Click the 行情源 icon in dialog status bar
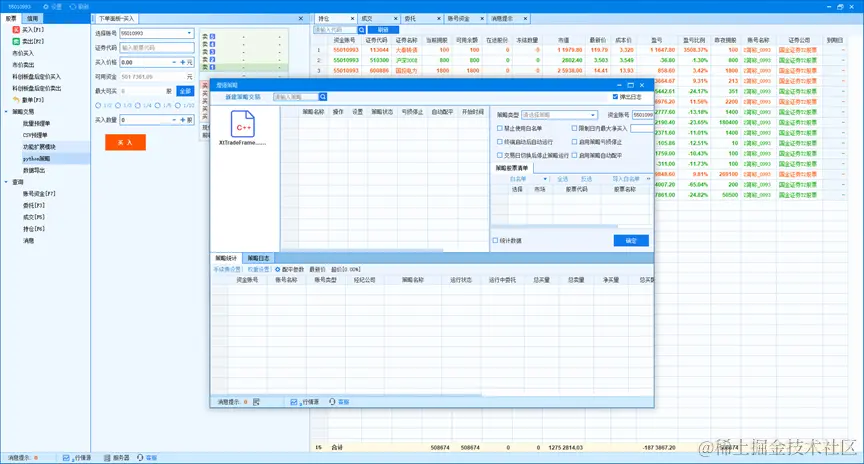 [x=294, y=402]
